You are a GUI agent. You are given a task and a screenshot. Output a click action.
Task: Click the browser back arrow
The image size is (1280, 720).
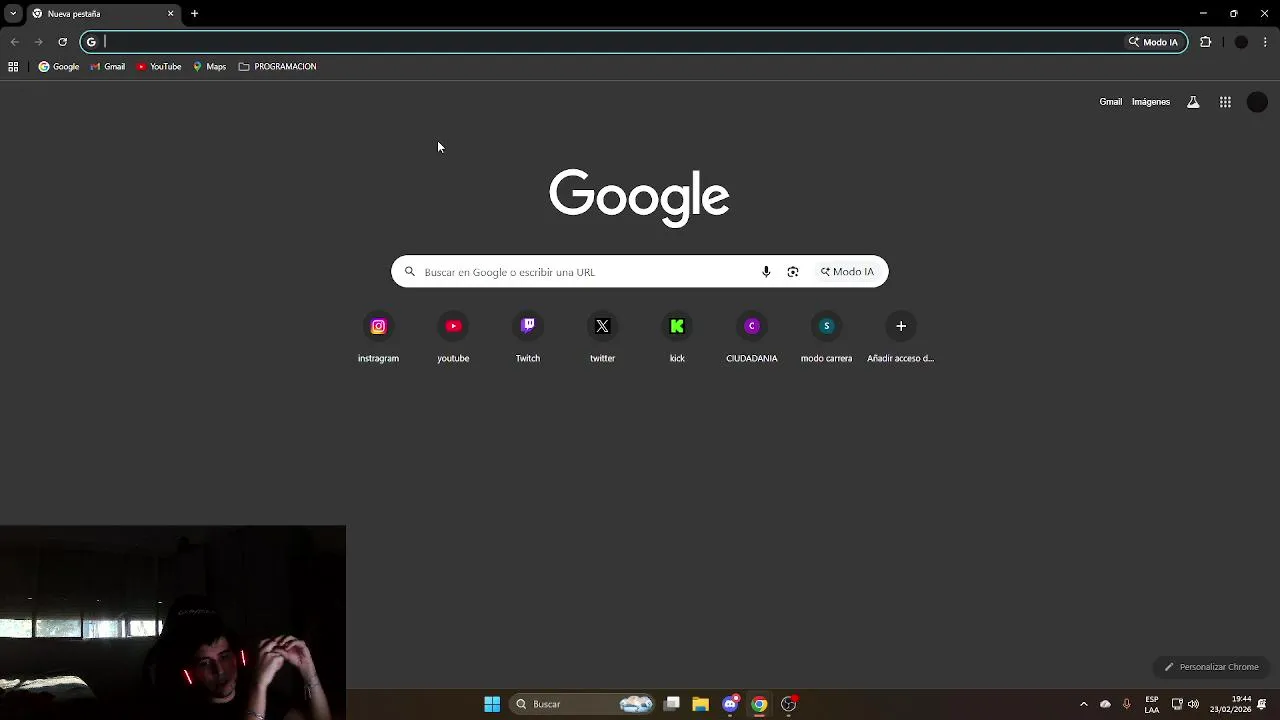click(14, 42)
